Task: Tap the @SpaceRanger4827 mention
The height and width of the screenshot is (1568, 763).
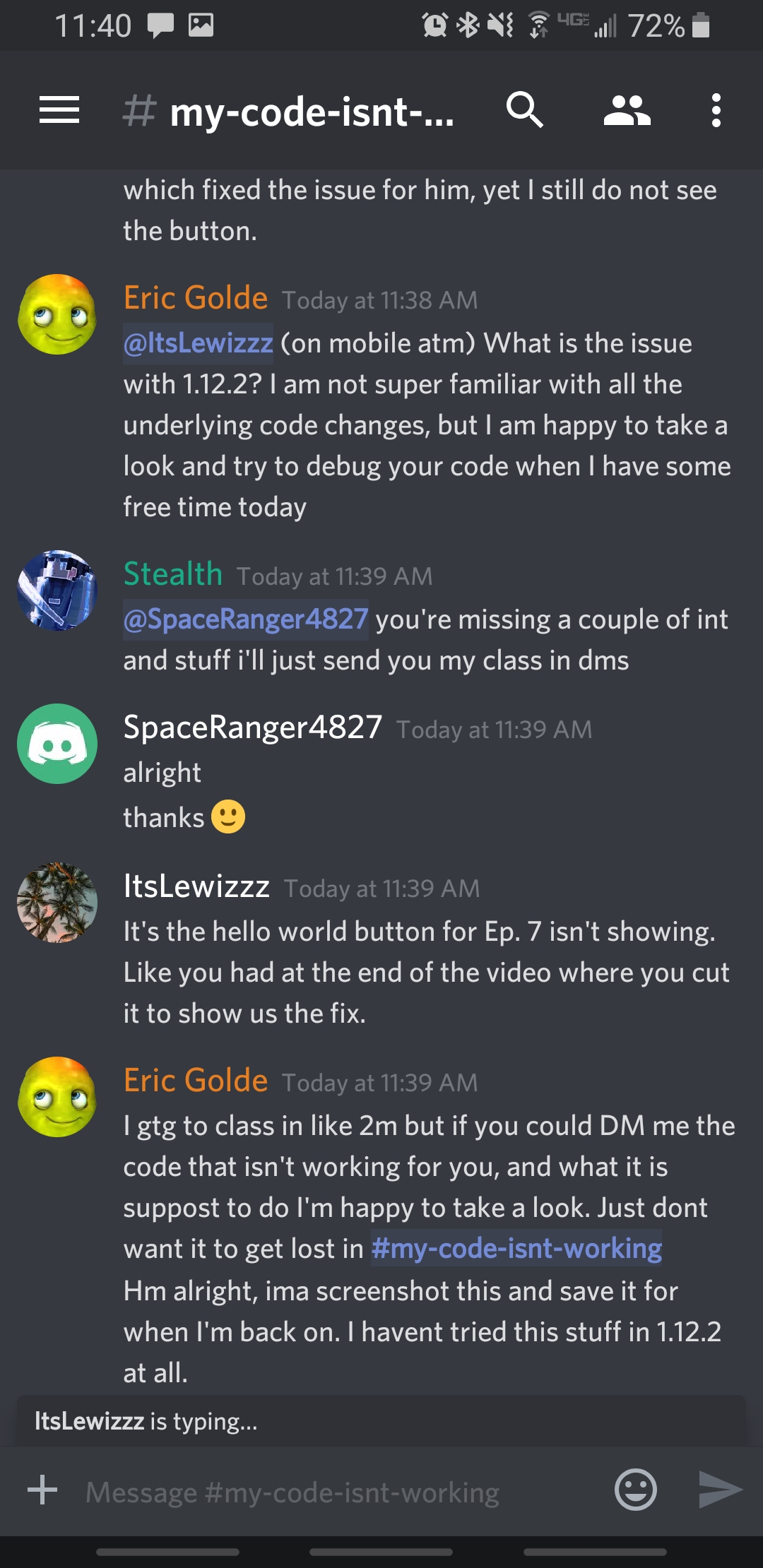Action: (x=246, y=619)
